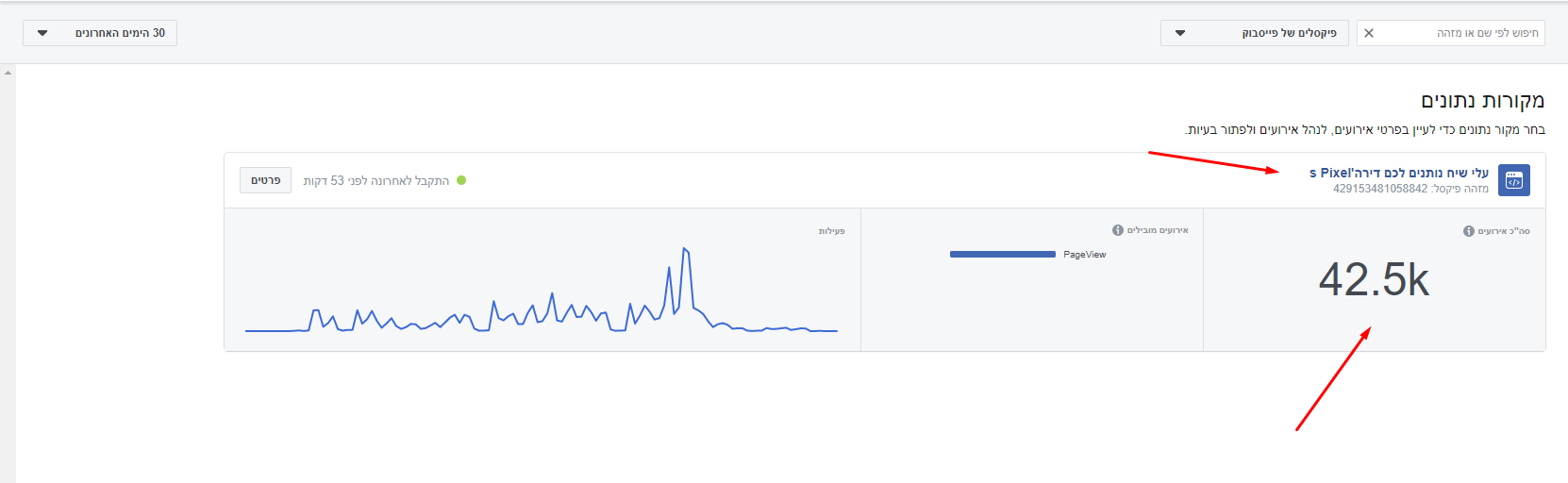Click the green status dot
The image size is (1568, 483).
coord(461,180)
